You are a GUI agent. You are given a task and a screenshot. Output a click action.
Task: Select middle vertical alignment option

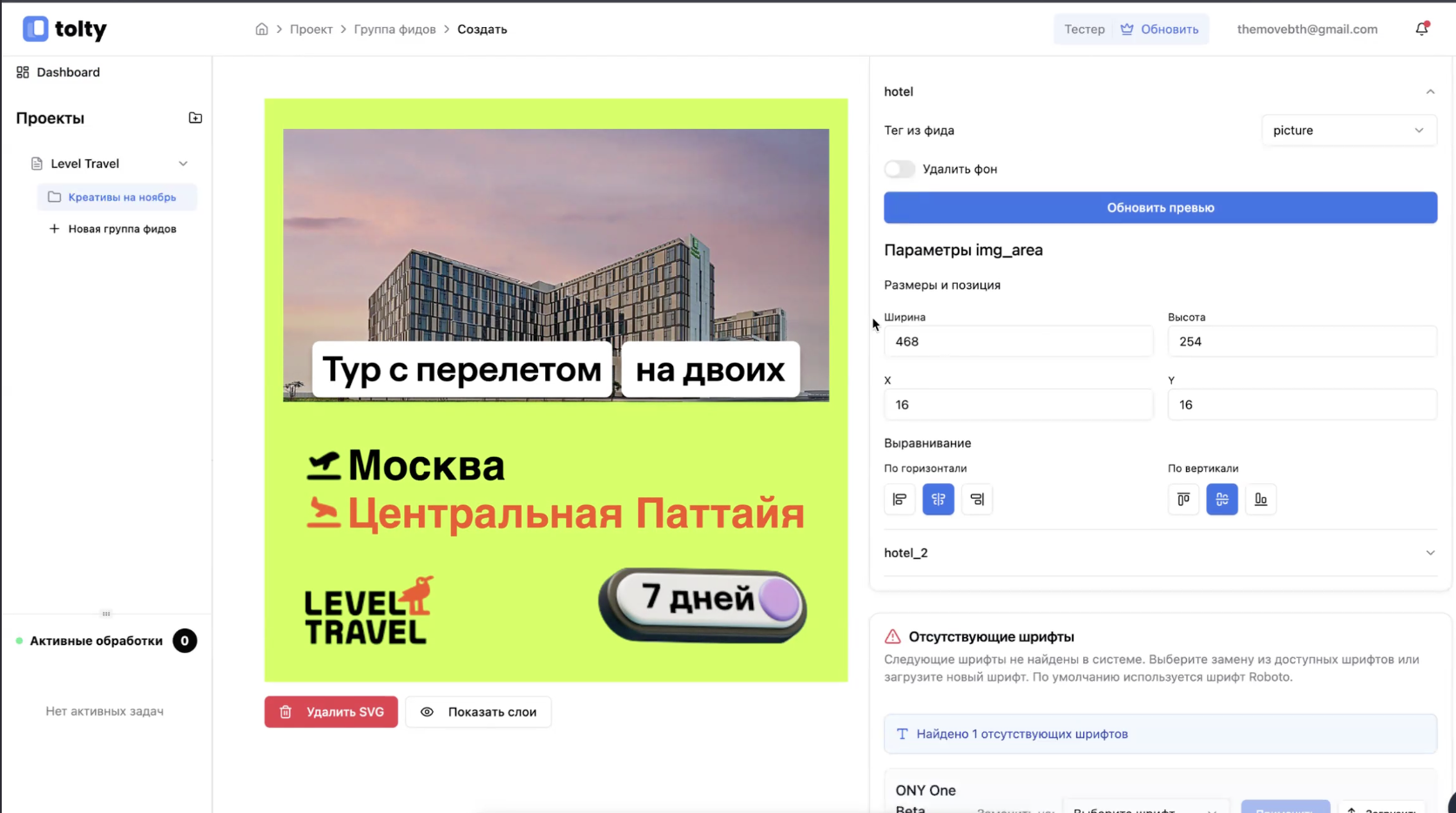tap(1222, 500)
